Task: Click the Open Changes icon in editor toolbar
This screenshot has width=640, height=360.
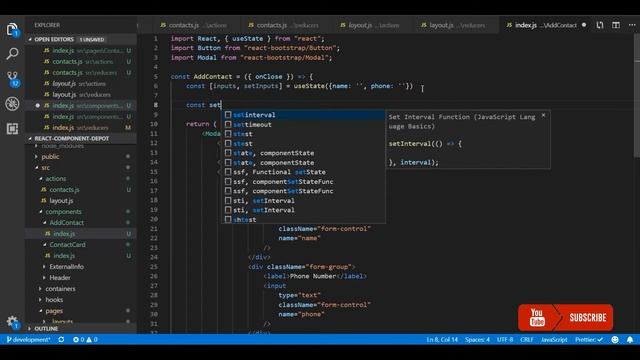Action: tap(600, 25)
